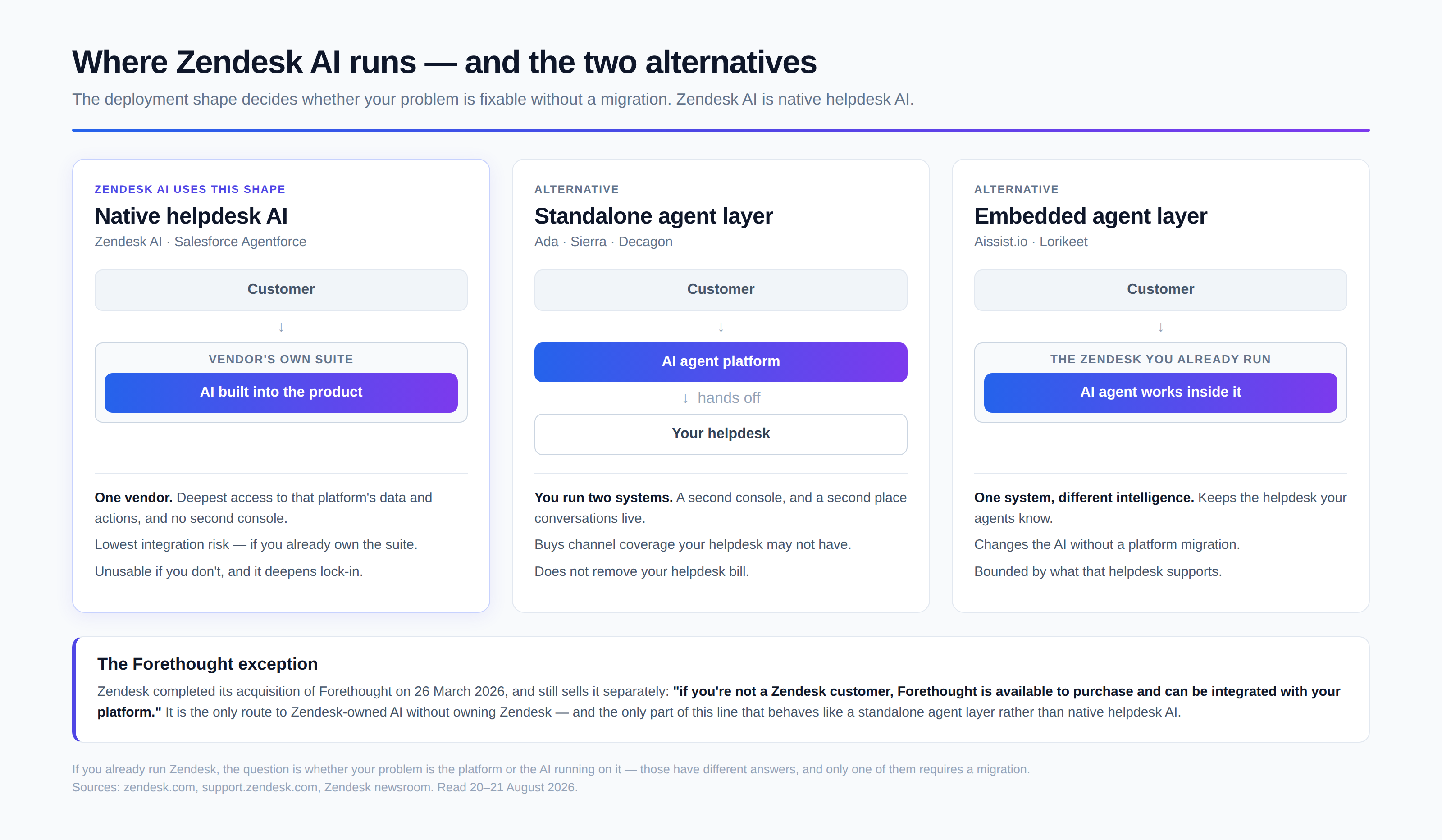The width and height of the screenshot is (1442, 840).
Task: Click 'The Forethought exception' heading
Action: [207, 664]
